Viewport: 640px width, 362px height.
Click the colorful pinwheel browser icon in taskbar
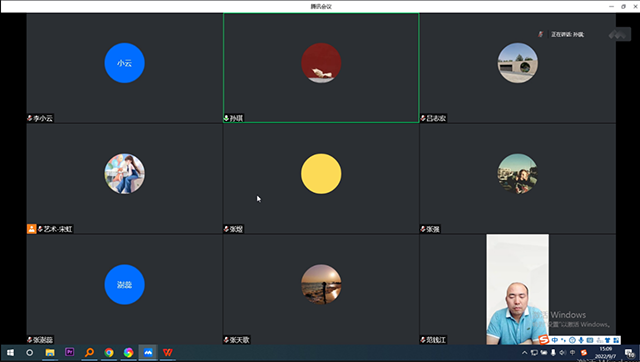128,352
